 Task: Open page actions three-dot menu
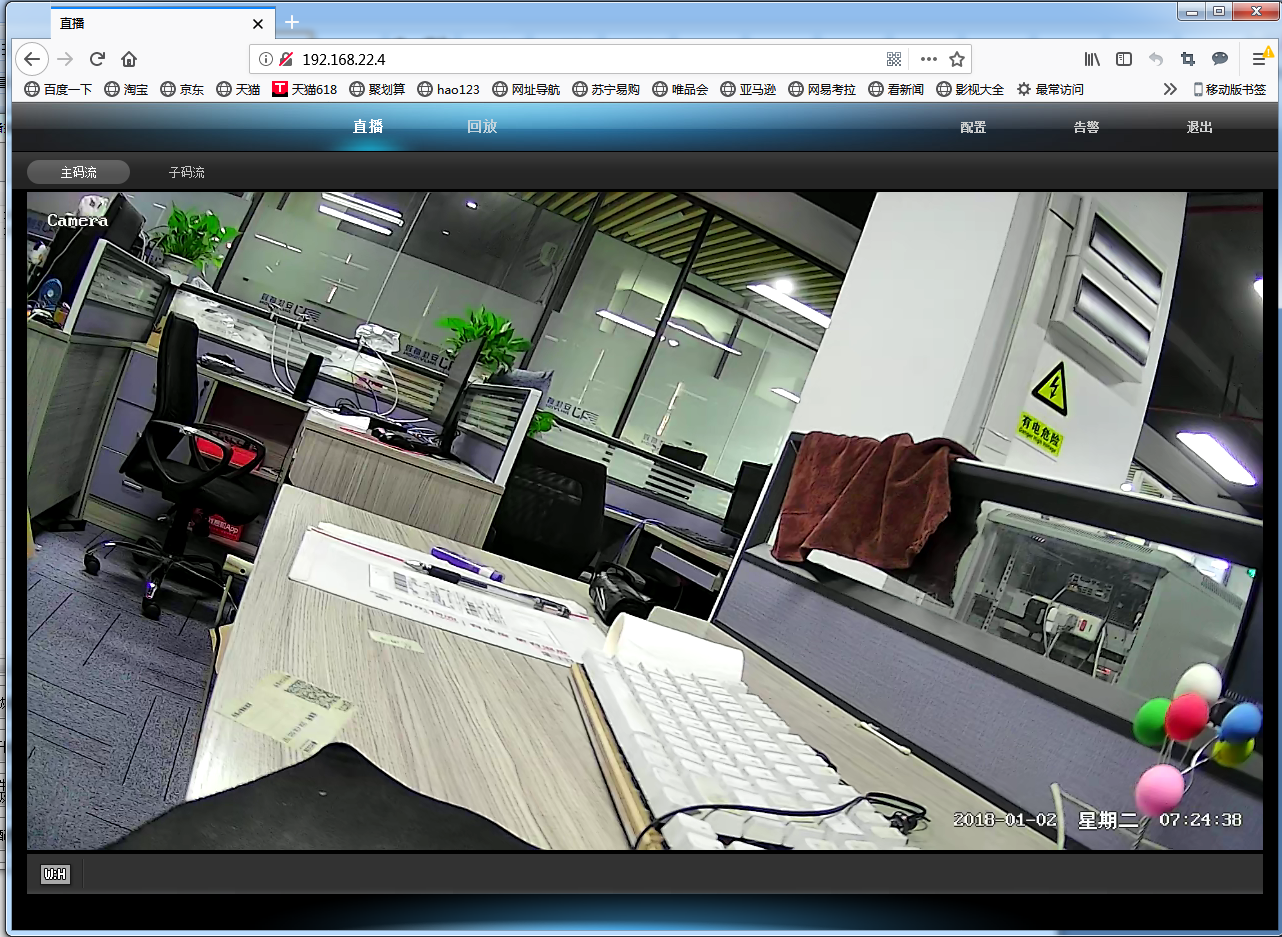point(928,59)
